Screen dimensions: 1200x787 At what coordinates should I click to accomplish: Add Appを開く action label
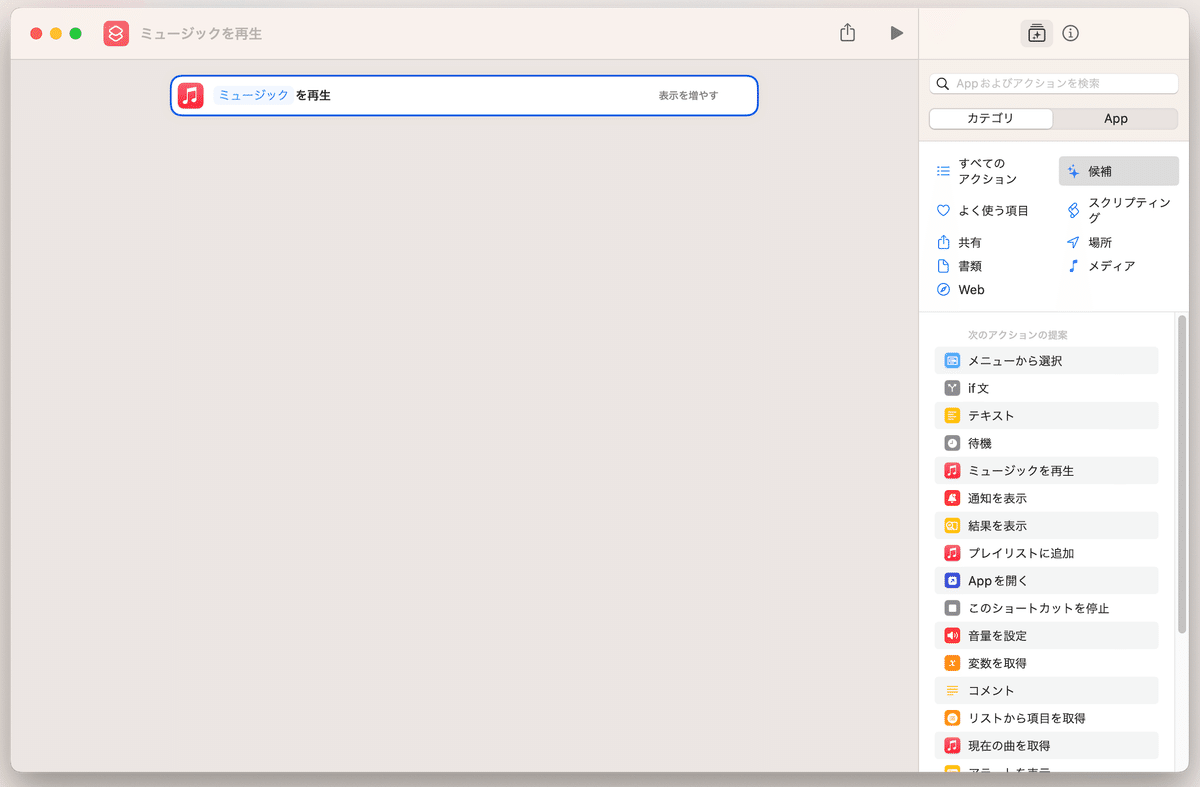pos(998,580)
